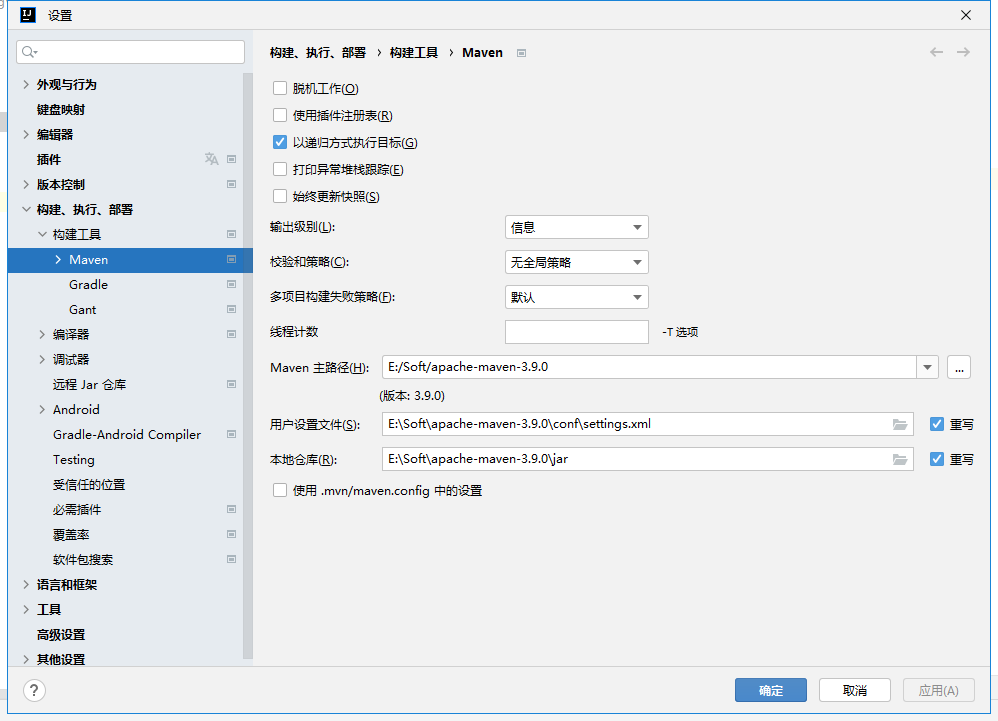Image resolution: width=998 pixels, height=721 pixels.
Task: Open the 校验和策略 dropdown showing 无全局策略
Action: (x=577, y=262)
